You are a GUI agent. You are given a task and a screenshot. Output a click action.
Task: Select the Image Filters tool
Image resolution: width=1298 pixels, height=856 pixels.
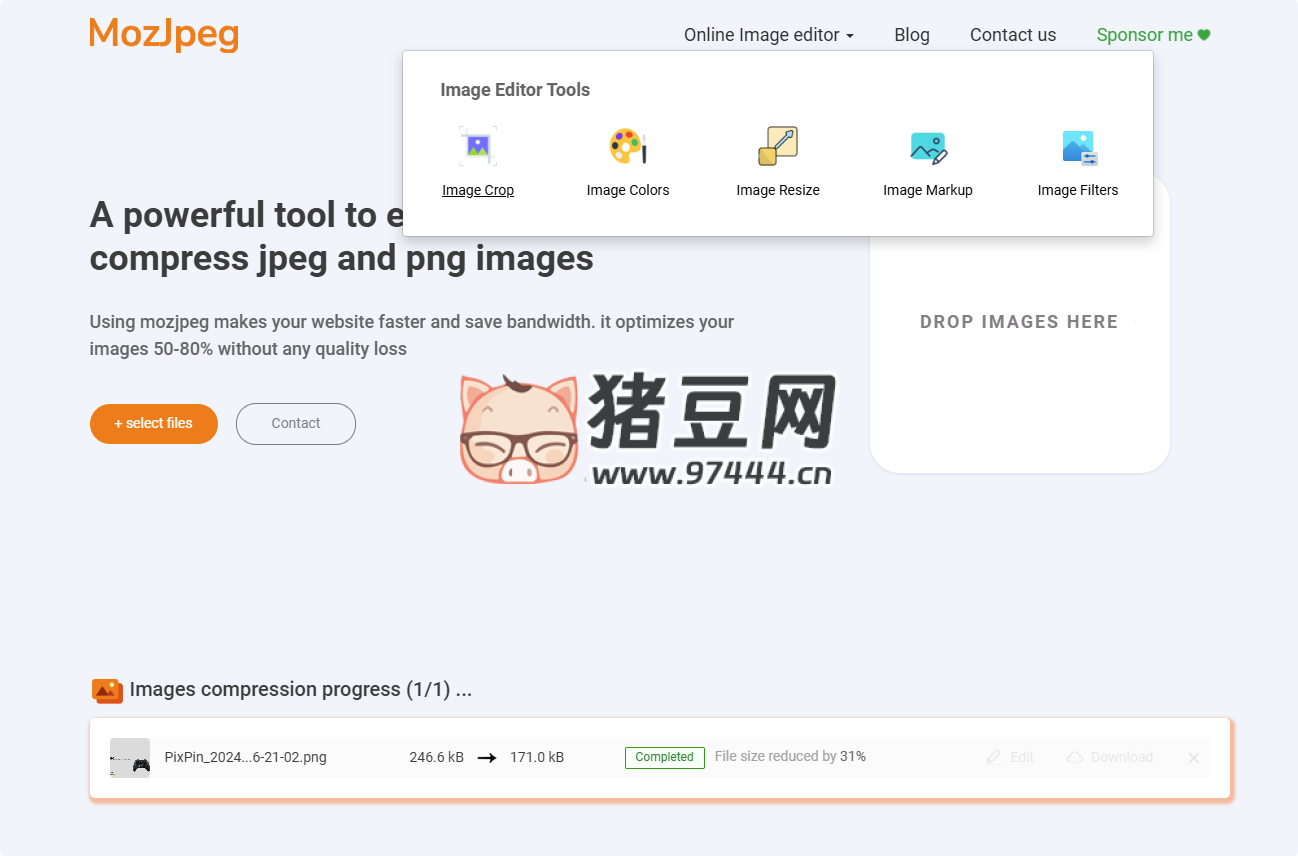(1078, 160)
